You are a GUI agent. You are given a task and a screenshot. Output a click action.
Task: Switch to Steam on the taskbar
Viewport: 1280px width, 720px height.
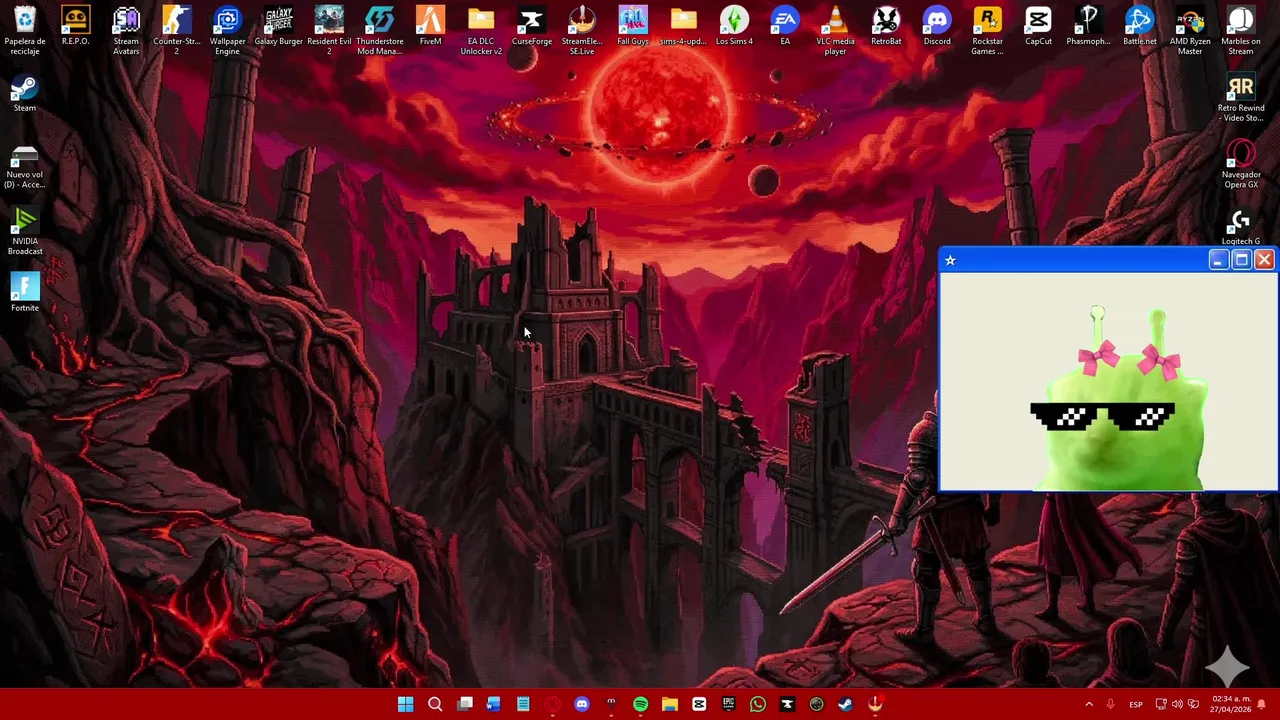point(846,705)
